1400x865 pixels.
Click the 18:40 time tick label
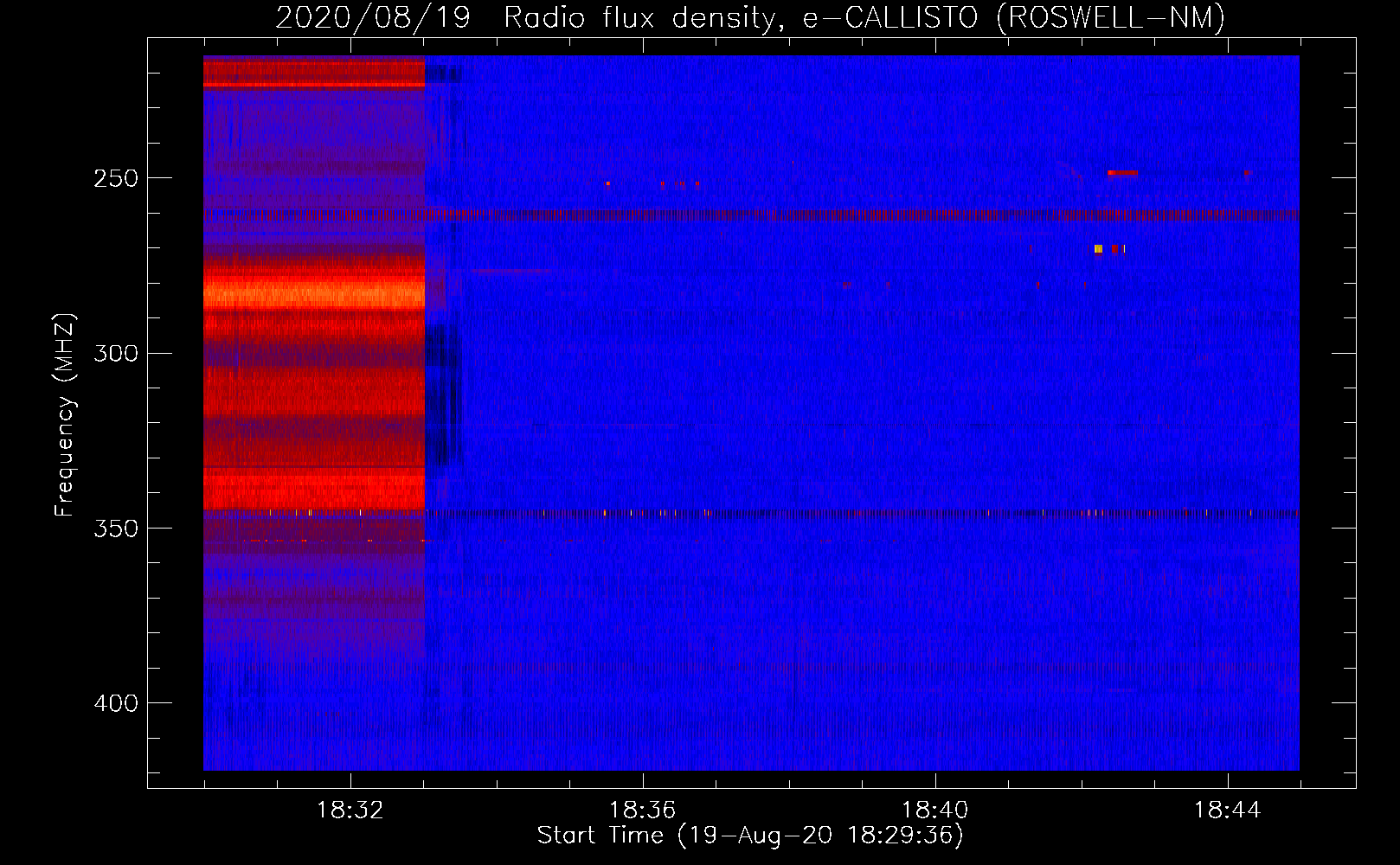click(x=934, y=811)
